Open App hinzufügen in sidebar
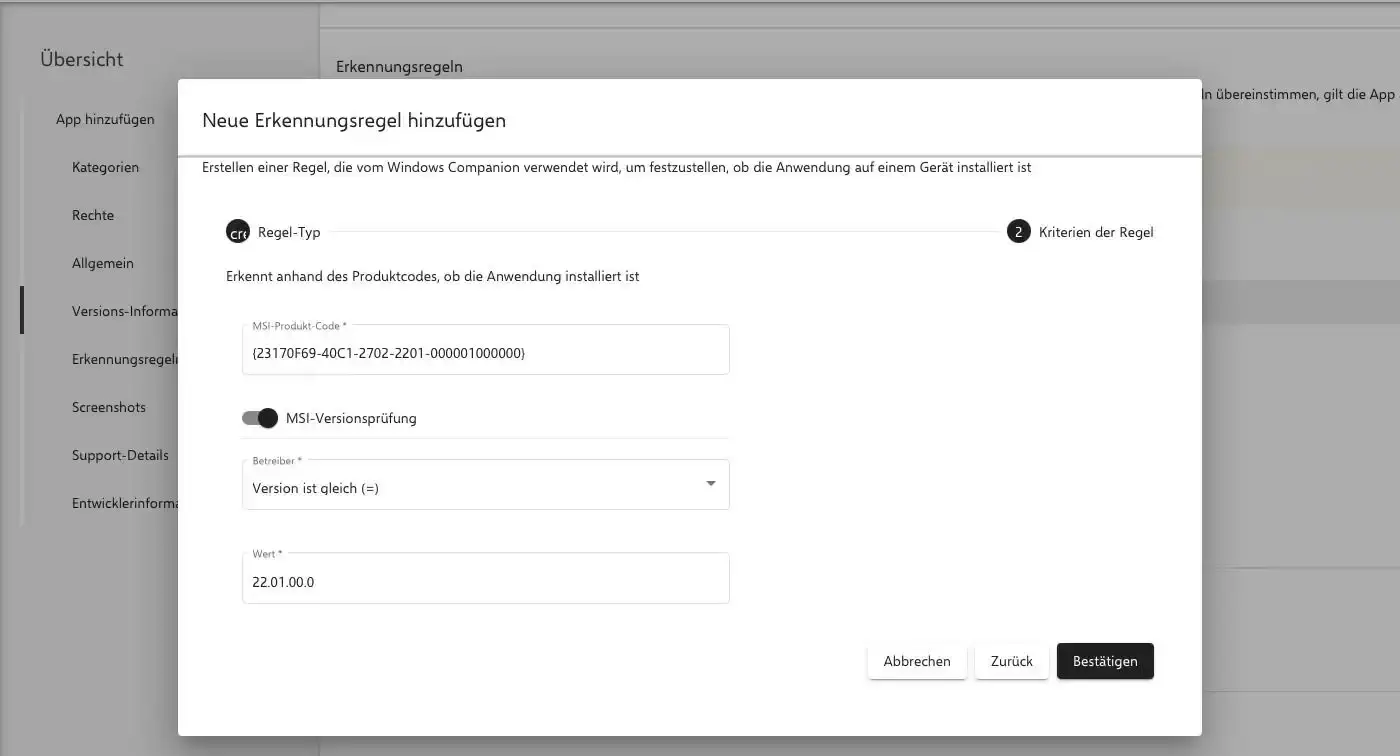This screenshot has height=756, width=1400. click(x=105, y=119)
